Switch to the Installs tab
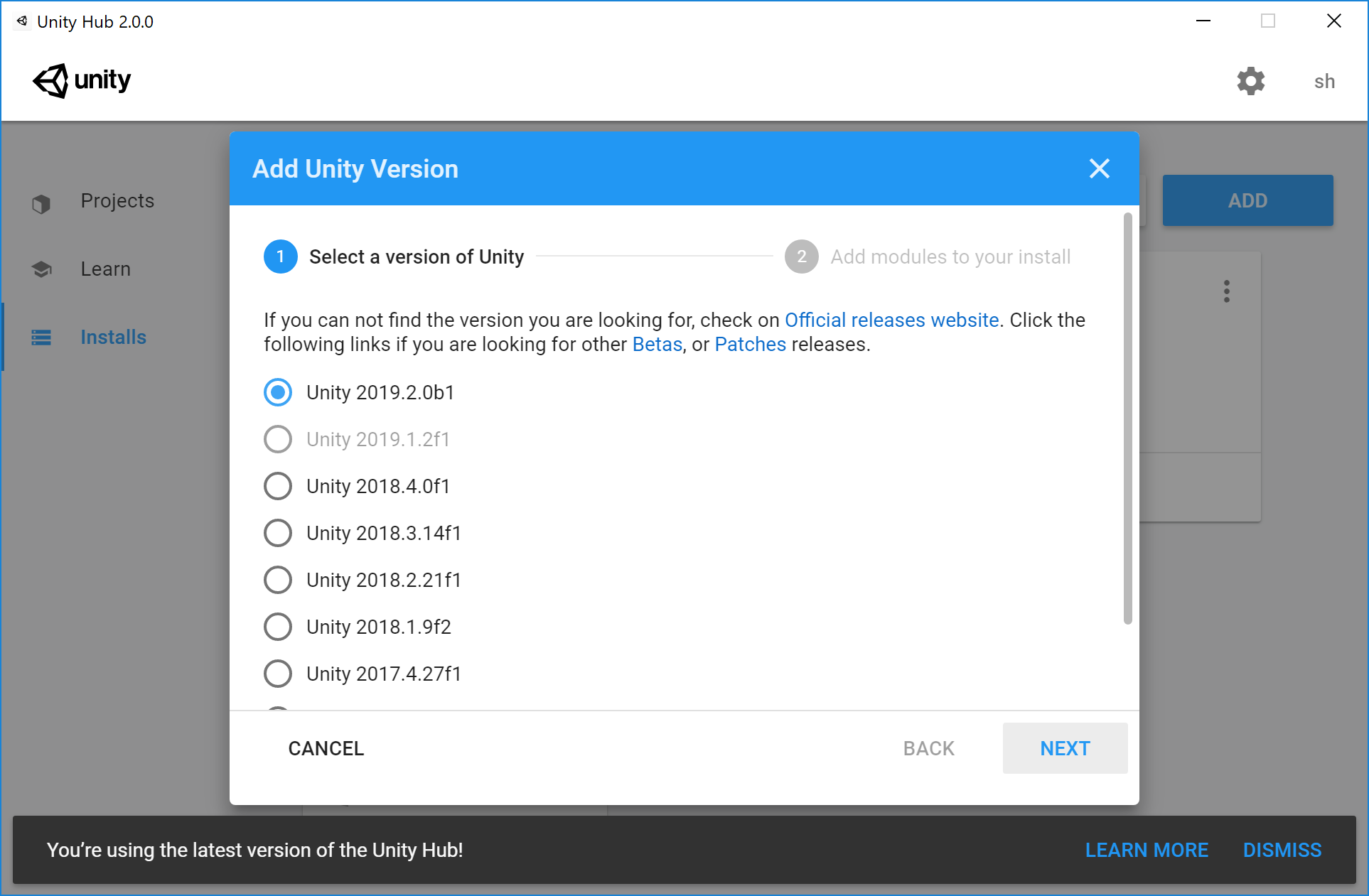The height and width of the screenshot is (896, 1369). (x=113, y=337)
